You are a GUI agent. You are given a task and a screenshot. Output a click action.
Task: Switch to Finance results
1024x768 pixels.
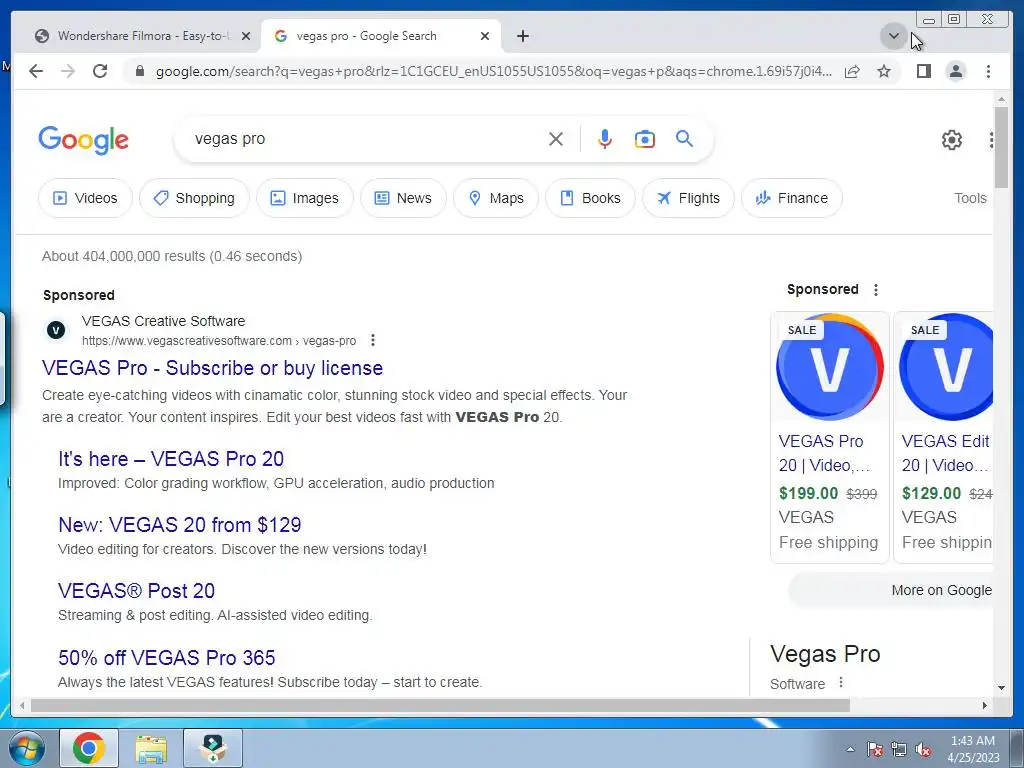pos(792,198)
